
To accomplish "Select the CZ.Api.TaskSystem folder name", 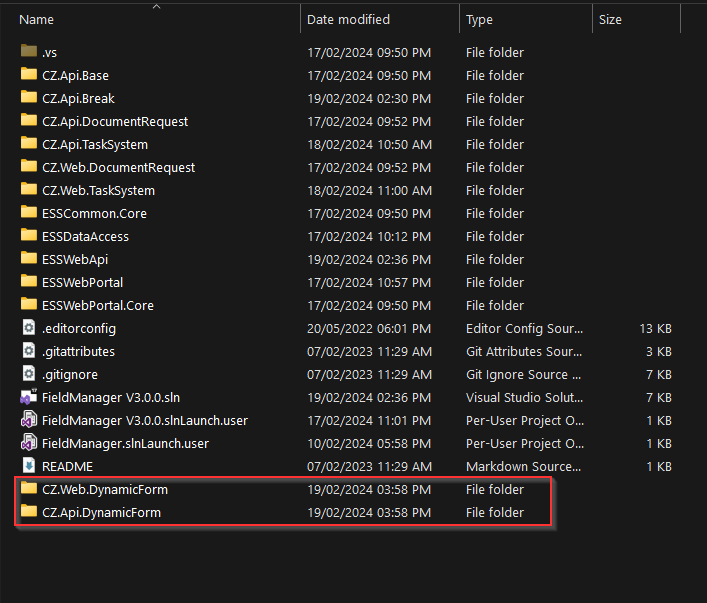I will [95, 144].
